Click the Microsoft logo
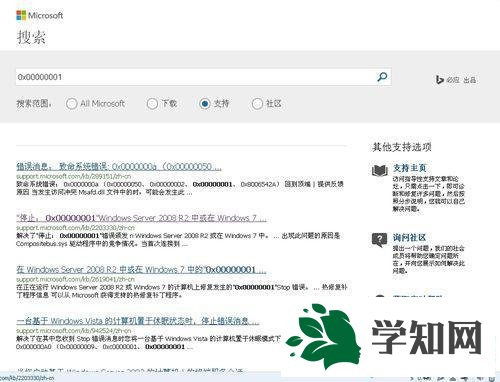500x382 pixels. point(39,15)
